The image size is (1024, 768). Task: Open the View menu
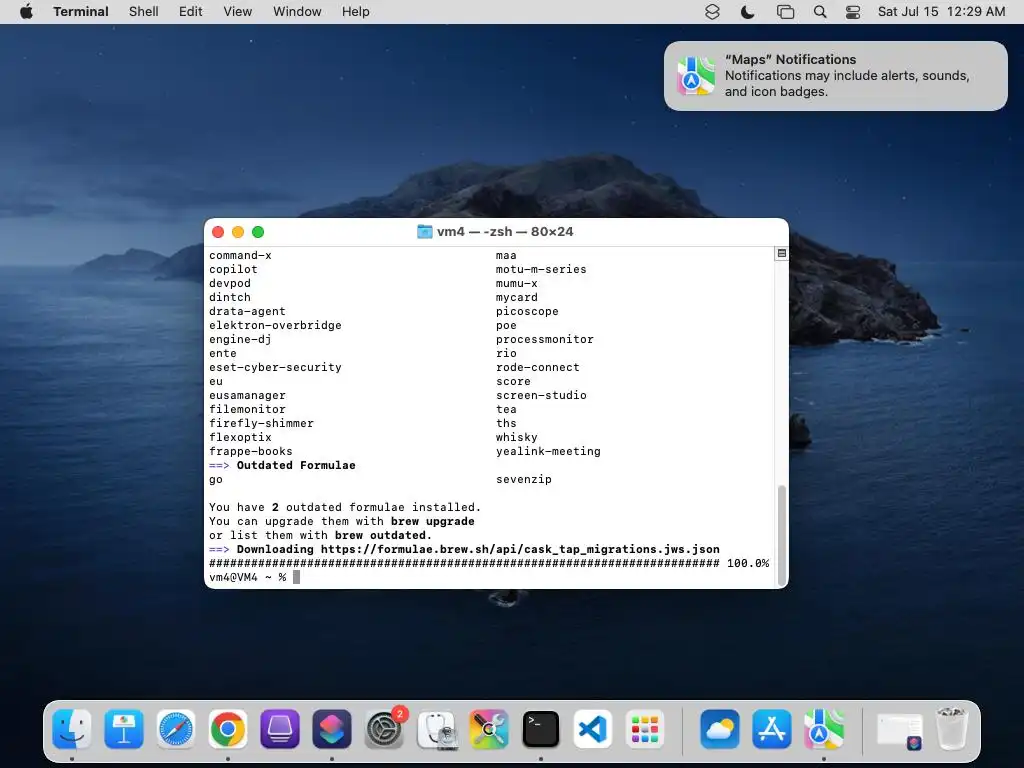tap(238, 12)
